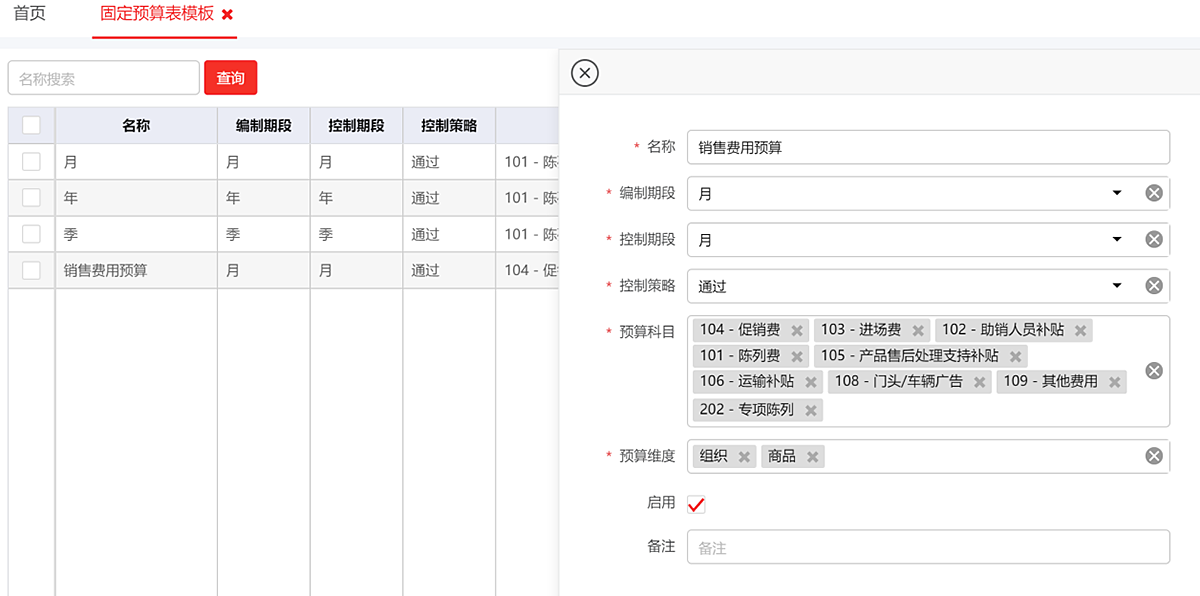Clear all 预算科目 selections
Image resolution: width=1200 pixels, height=596 pixels.
[1153, 371]
